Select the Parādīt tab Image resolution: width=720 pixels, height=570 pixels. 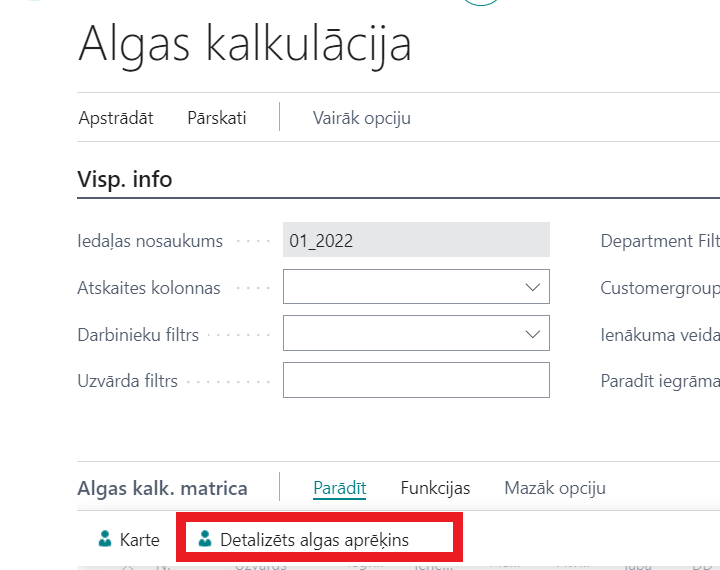(340, 488)
